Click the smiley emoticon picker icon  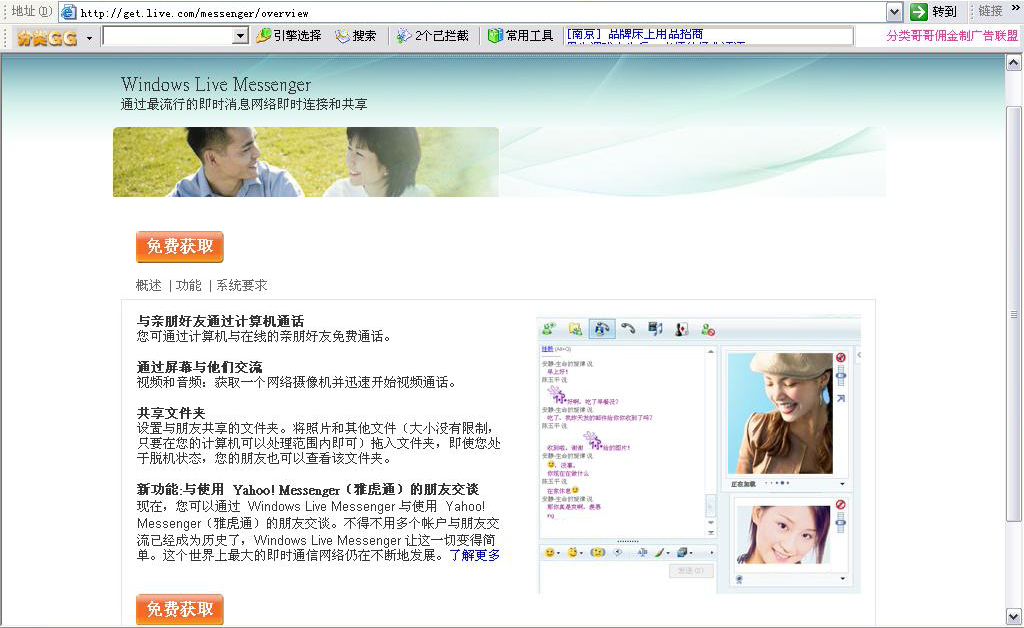pos(550,552)
